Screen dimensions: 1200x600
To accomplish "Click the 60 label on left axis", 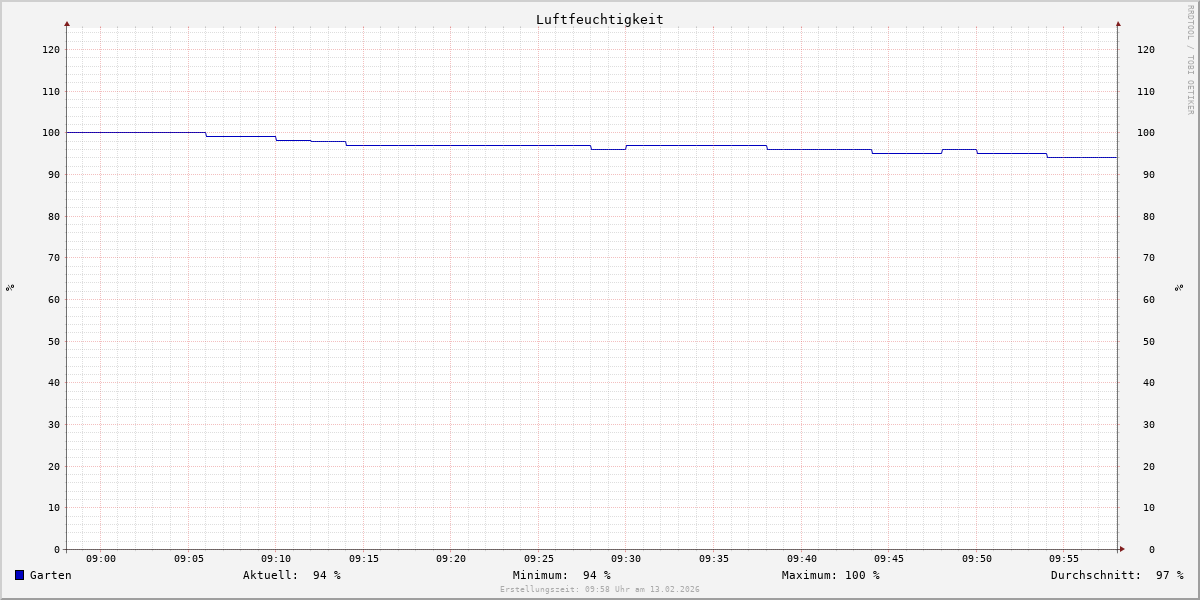I will click(54, 299).
